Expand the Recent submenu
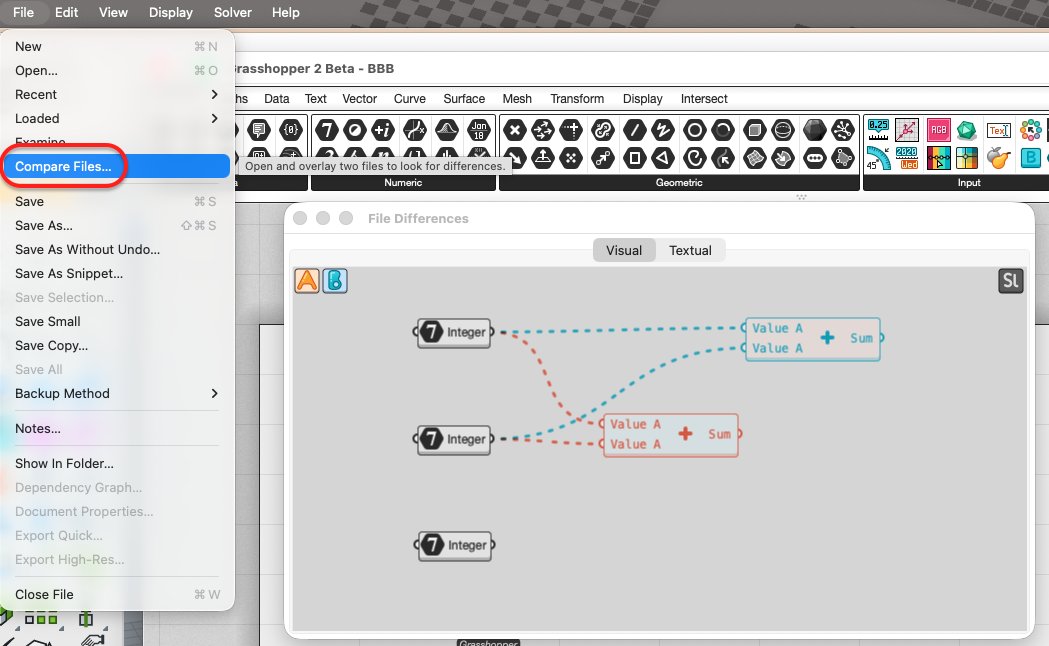 coord(116,94)
